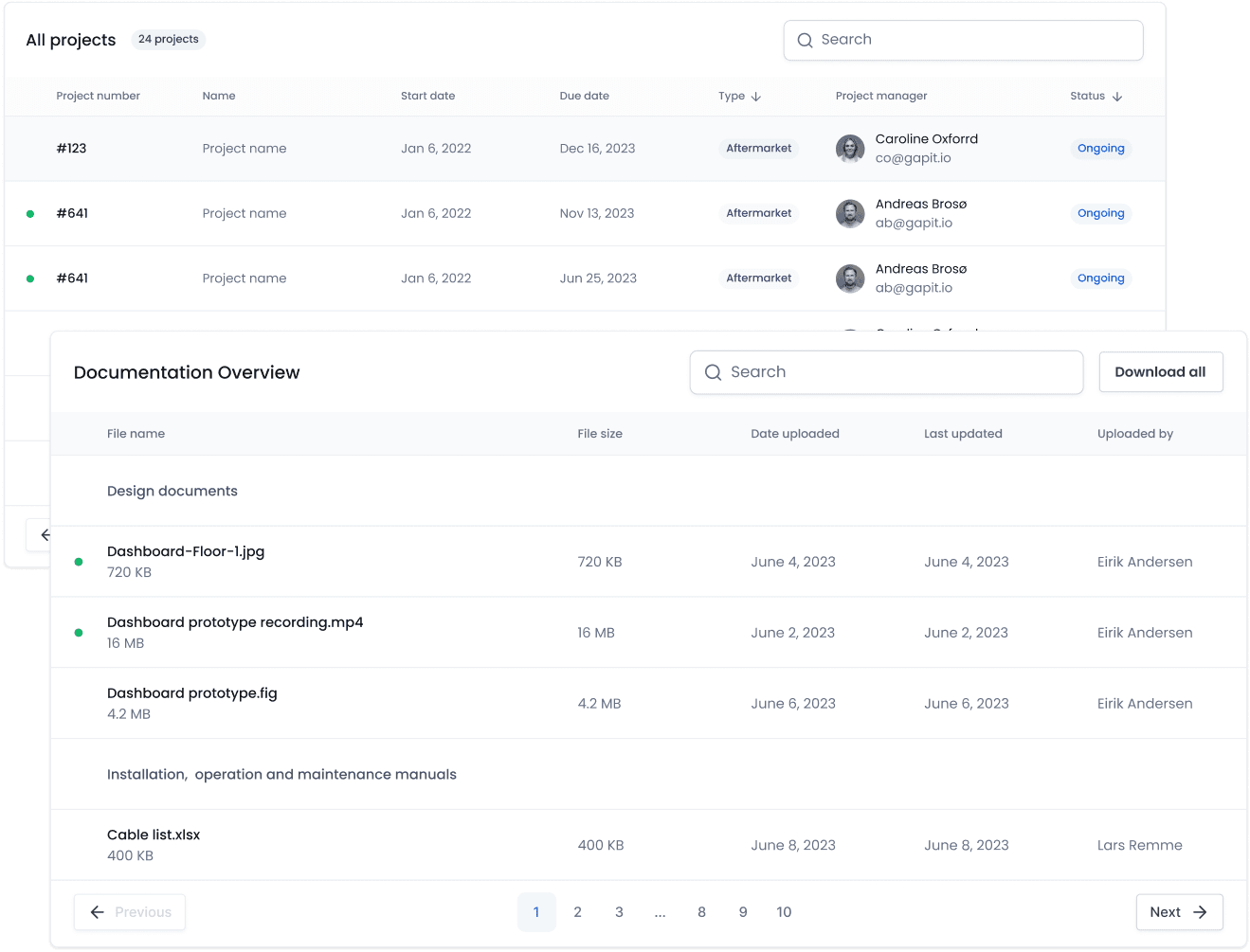Click the Project number column header

pyautogui.click(x=98, y=97)
